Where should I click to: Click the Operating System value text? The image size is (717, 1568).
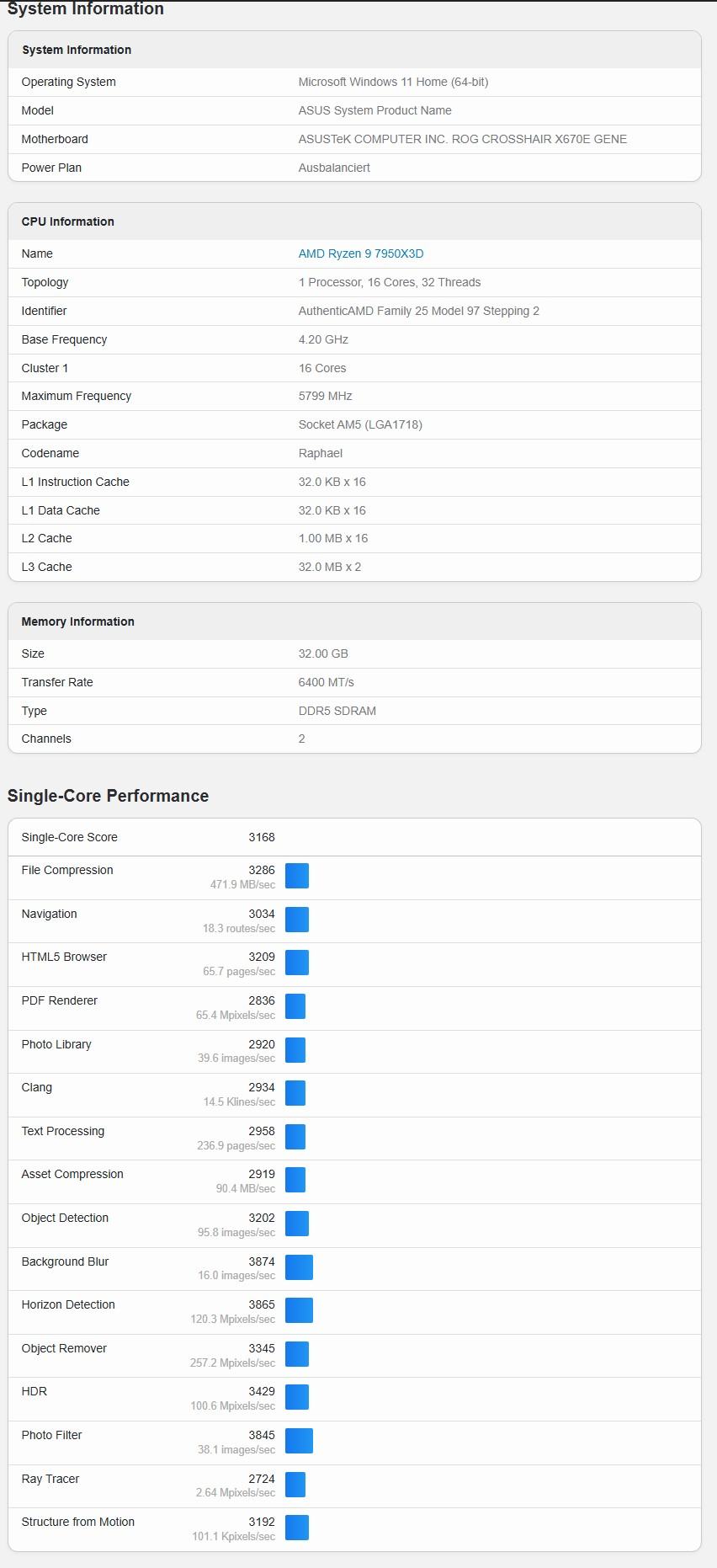click(x=393, y=82)
